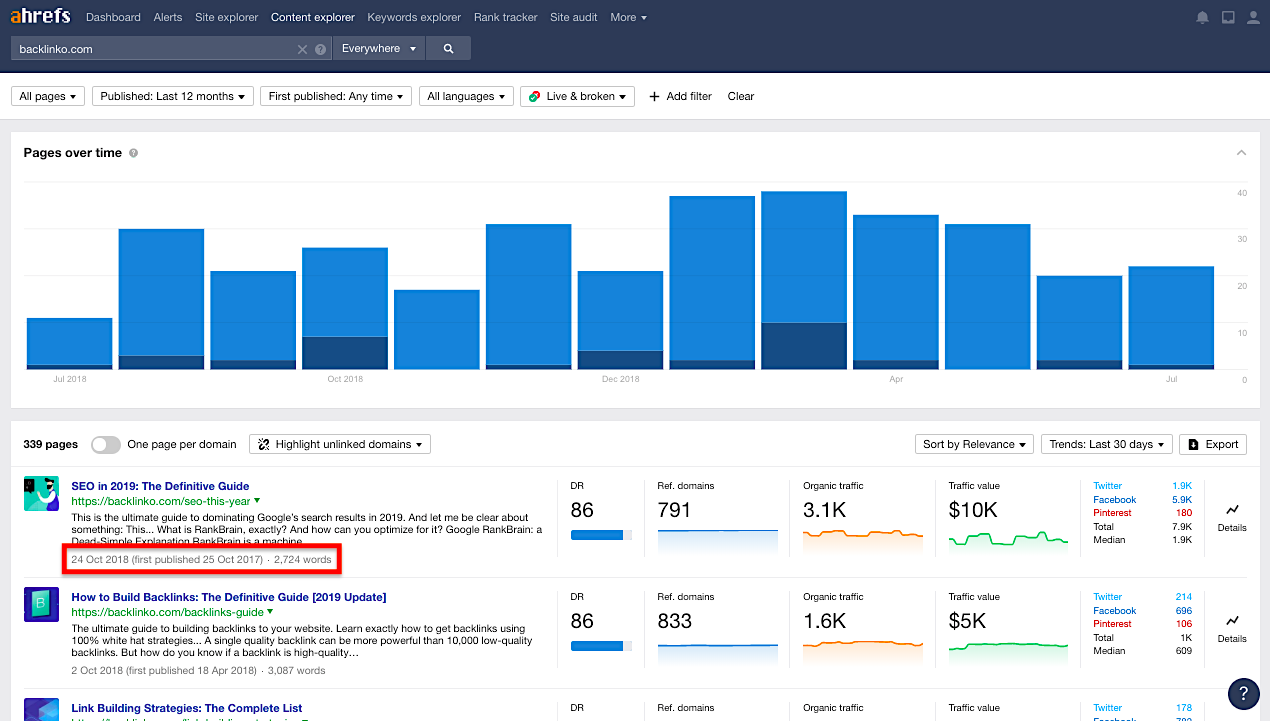Open SEO in 2019: The Definitive Guide title
1270x721 pixels.
(160, 486)
